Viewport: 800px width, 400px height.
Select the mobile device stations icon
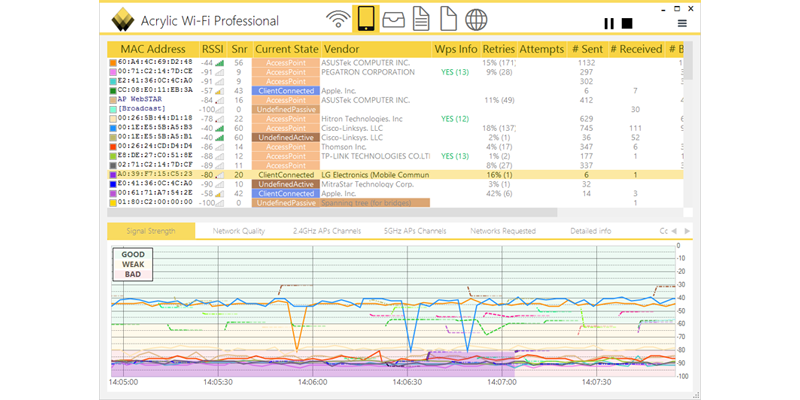click(366, 20)
